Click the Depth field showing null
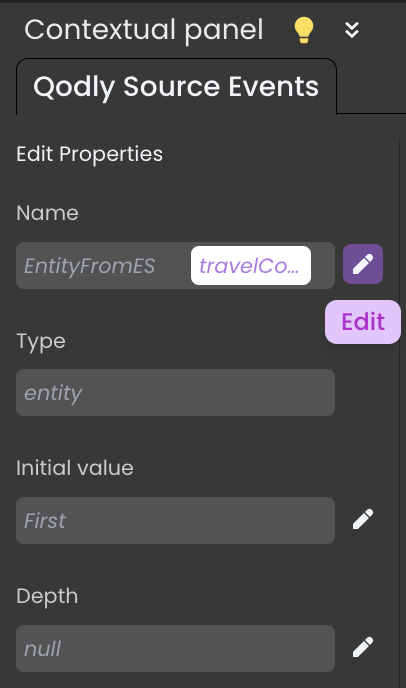 [x=176, y=649]
